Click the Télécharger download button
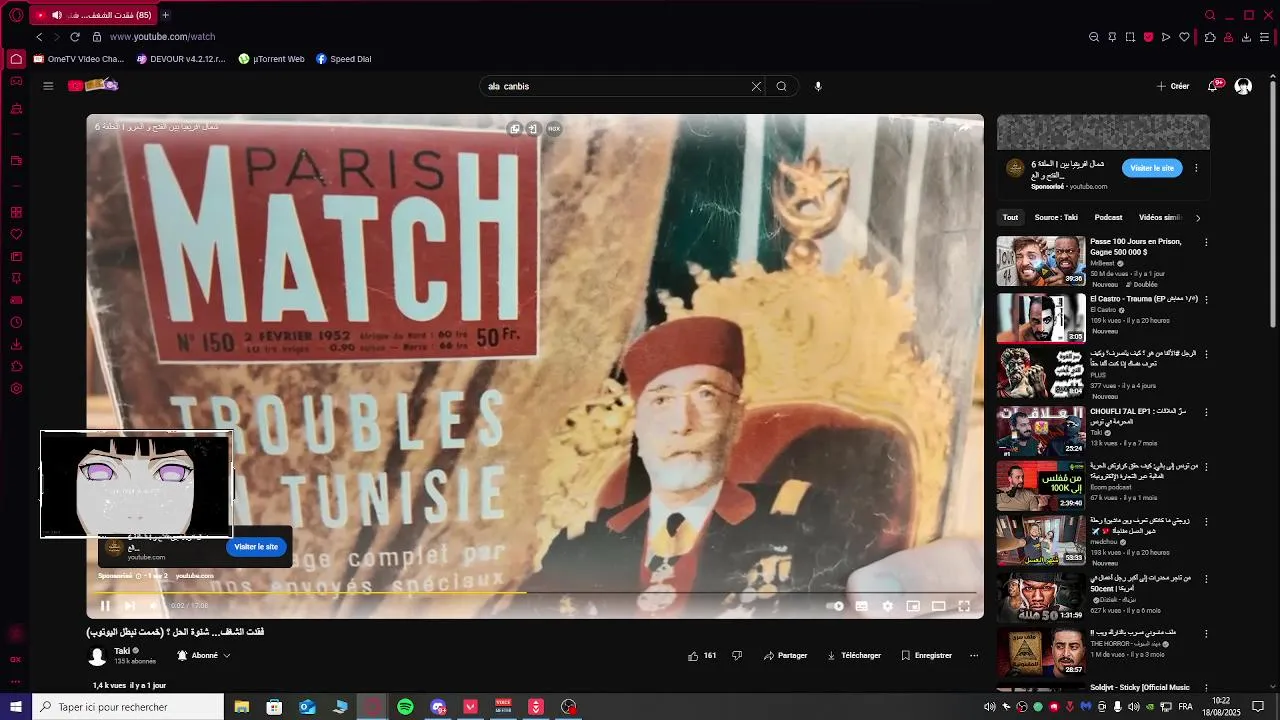 point(854,656)
